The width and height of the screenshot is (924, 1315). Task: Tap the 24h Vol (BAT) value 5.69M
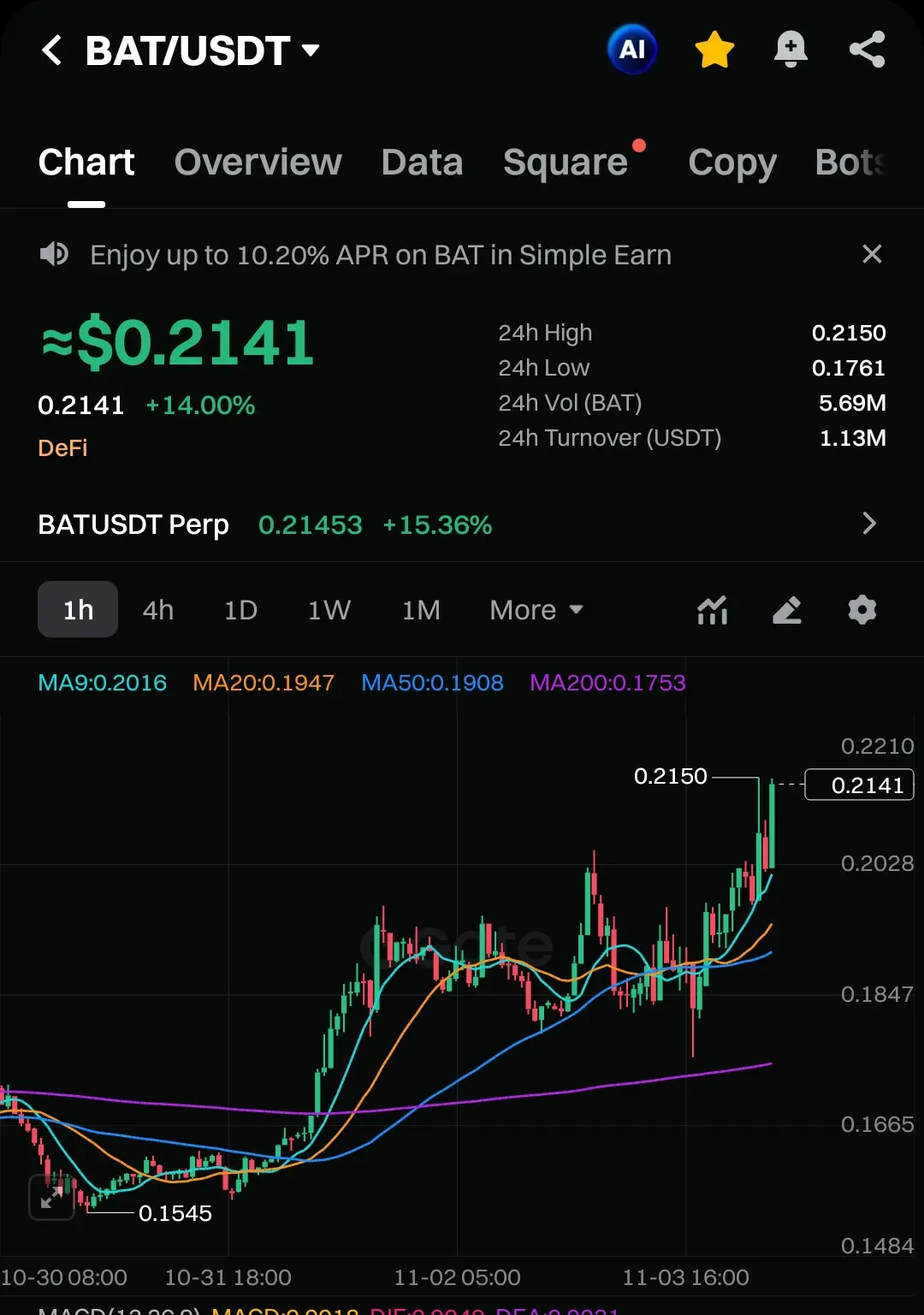pyautogui.click(x=852, y=403)
